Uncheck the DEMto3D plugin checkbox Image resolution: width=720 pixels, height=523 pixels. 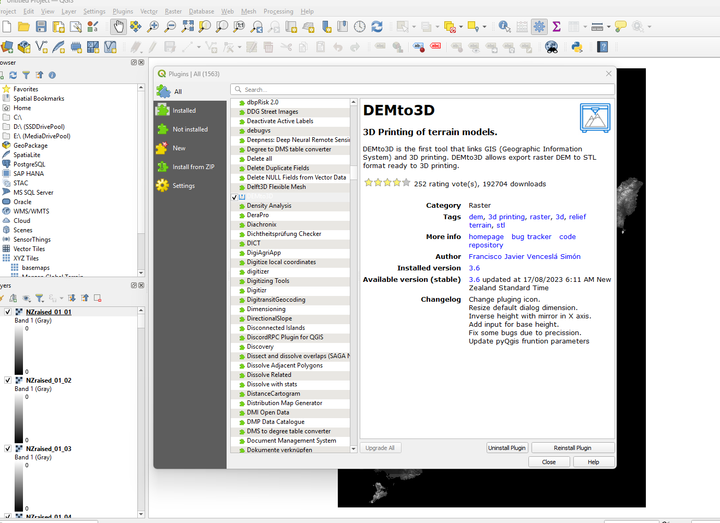[x=234, y=197]
